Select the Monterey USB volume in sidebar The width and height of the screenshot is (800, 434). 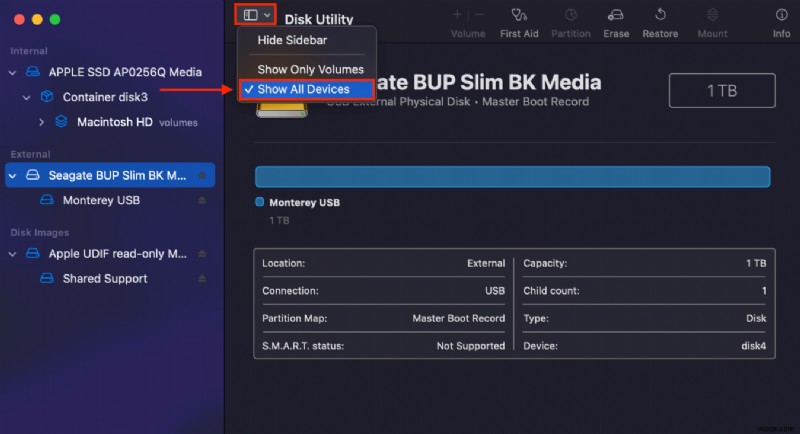(101, 200)
